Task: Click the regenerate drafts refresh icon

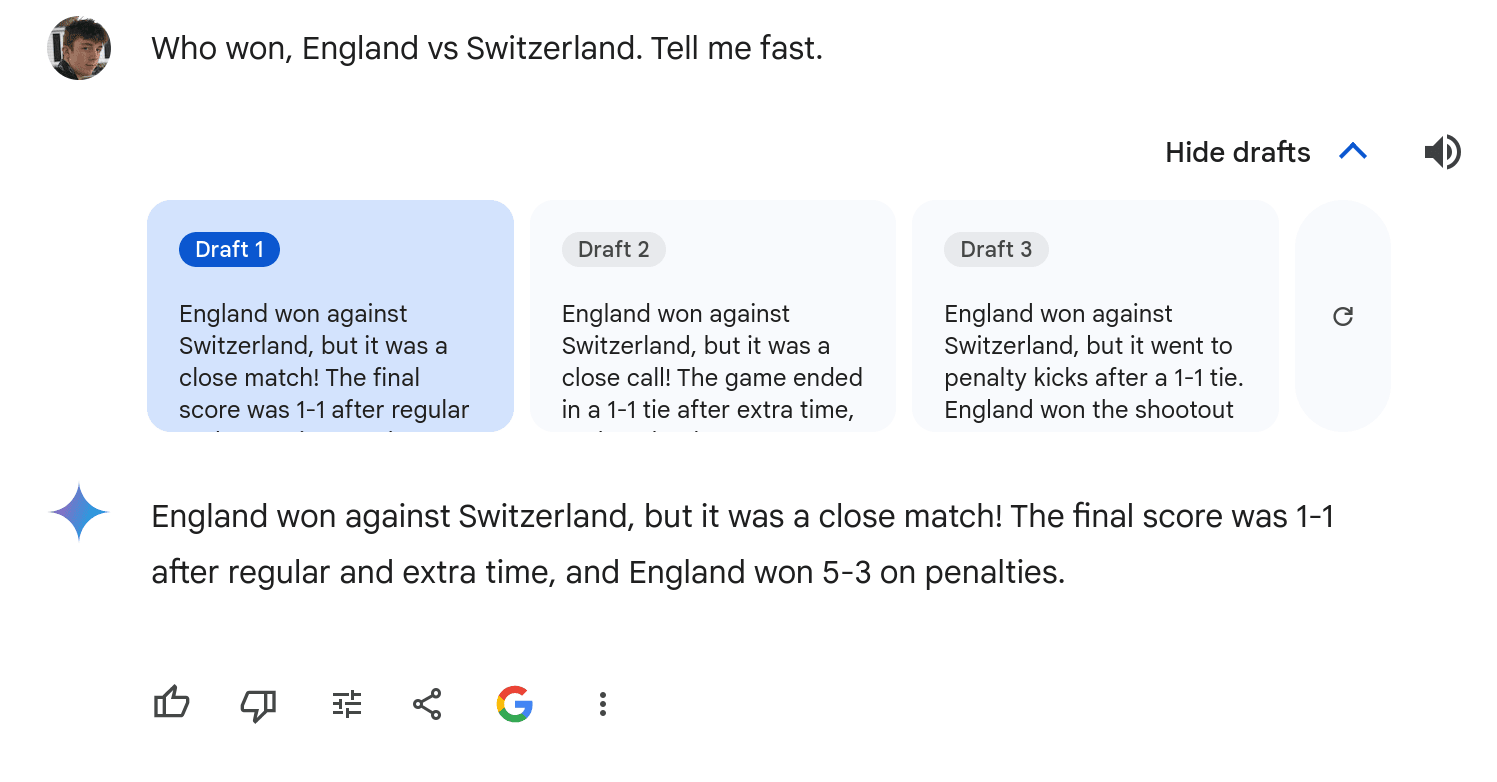Action: [1343, 316]
